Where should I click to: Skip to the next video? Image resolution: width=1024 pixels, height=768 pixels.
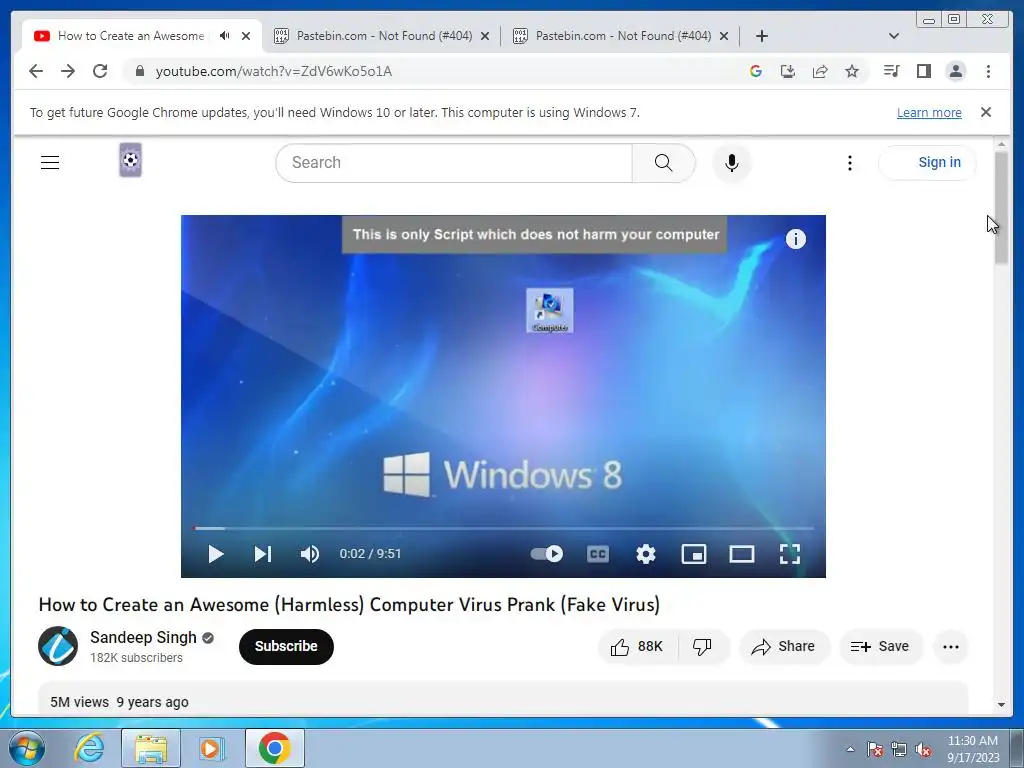click(263, 554)
